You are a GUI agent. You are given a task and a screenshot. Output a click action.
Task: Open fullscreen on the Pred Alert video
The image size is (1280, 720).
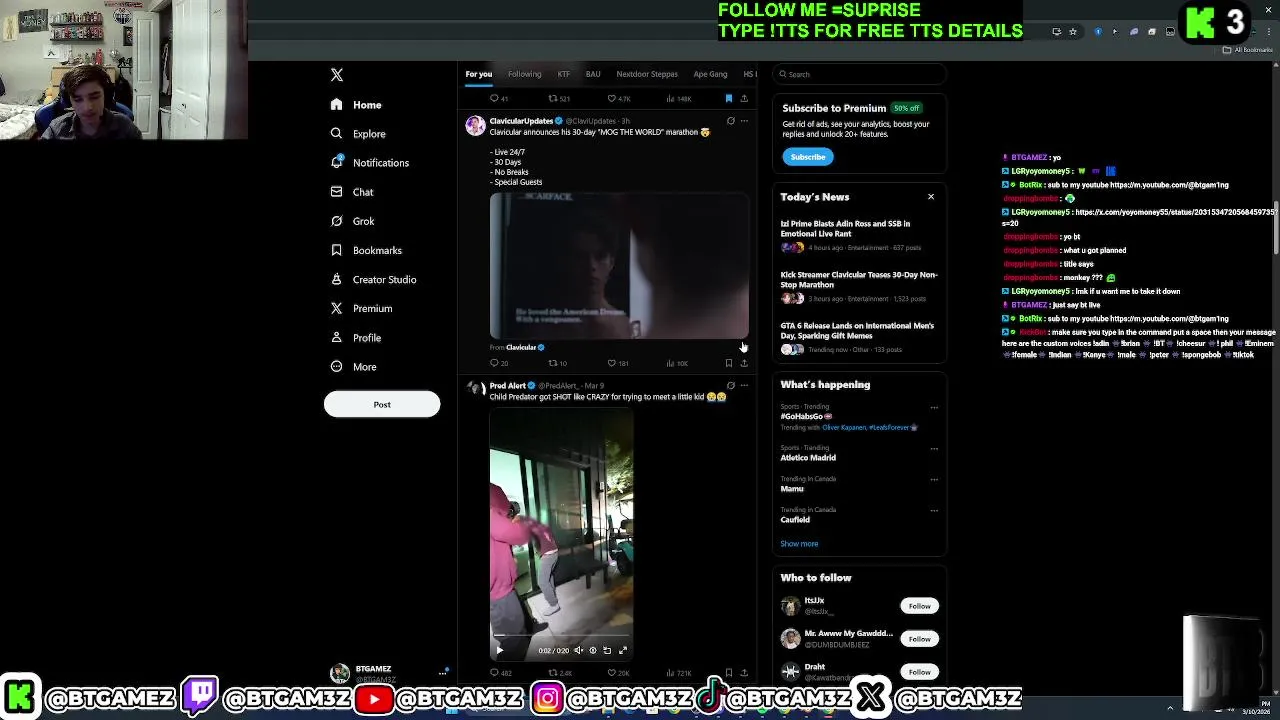pos(622,650)
